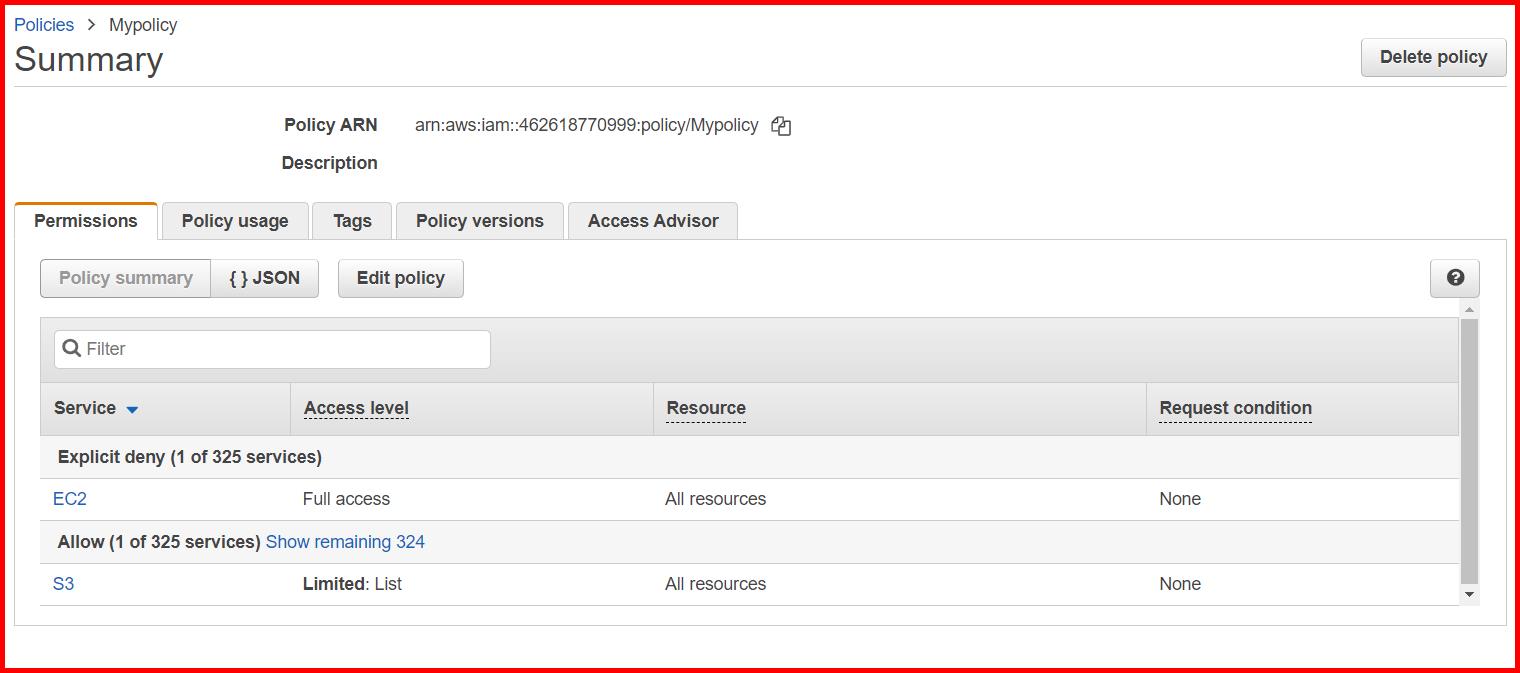
Task: Click the scrollbar down arrow
Action: click(x=1468, y=594)
